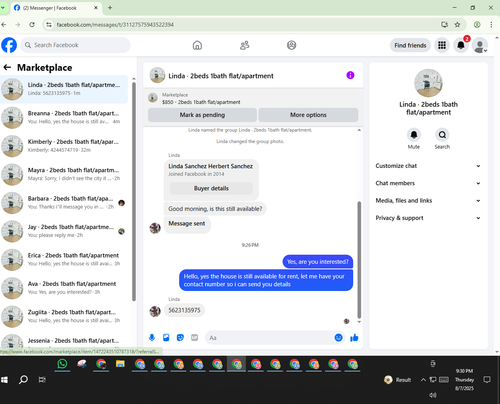Open the $850 Marketplace listing link
Screen dimensions: 500x404
click(x=201, y=102)
